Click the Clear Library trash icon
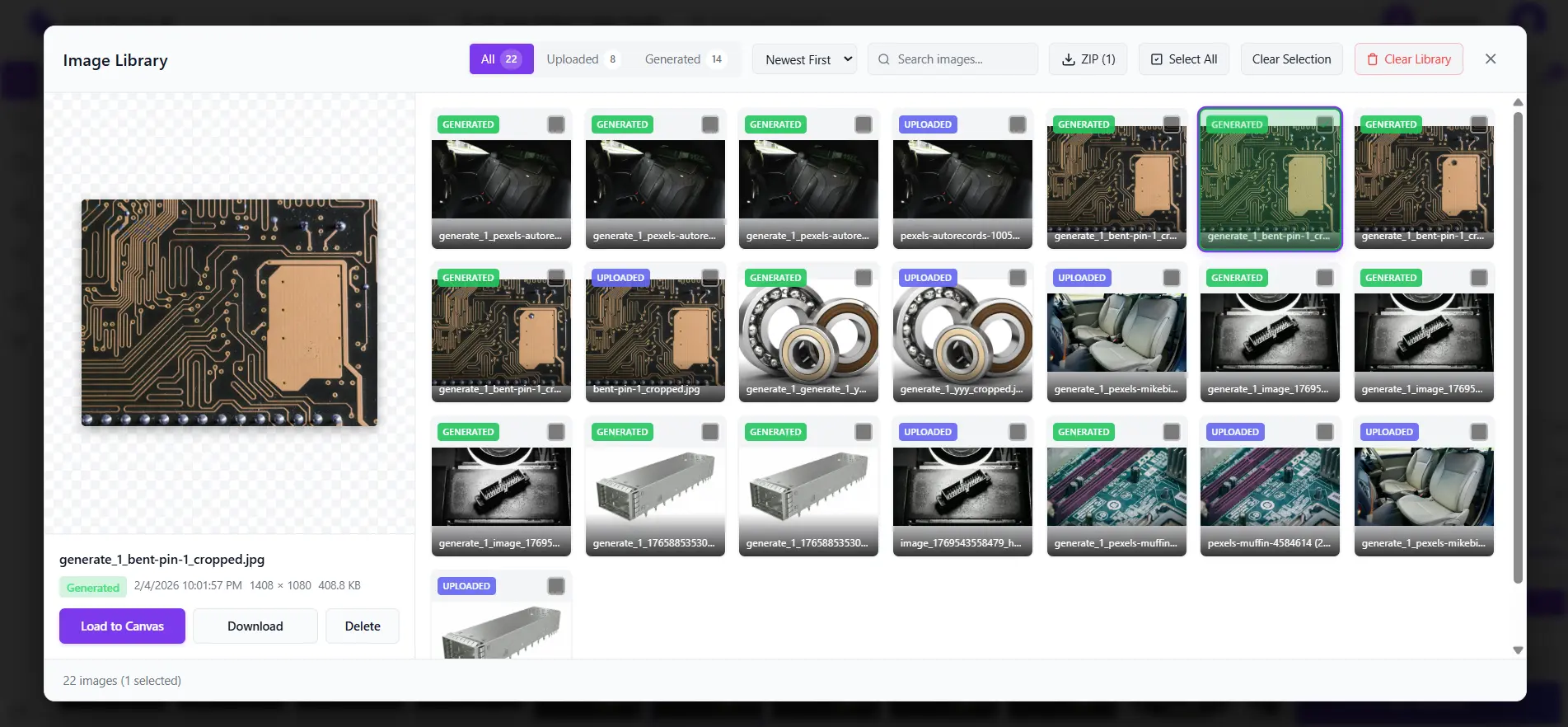Image resolution: width=1568 pixels, height=727 pixels. [x=1372, y=59]
